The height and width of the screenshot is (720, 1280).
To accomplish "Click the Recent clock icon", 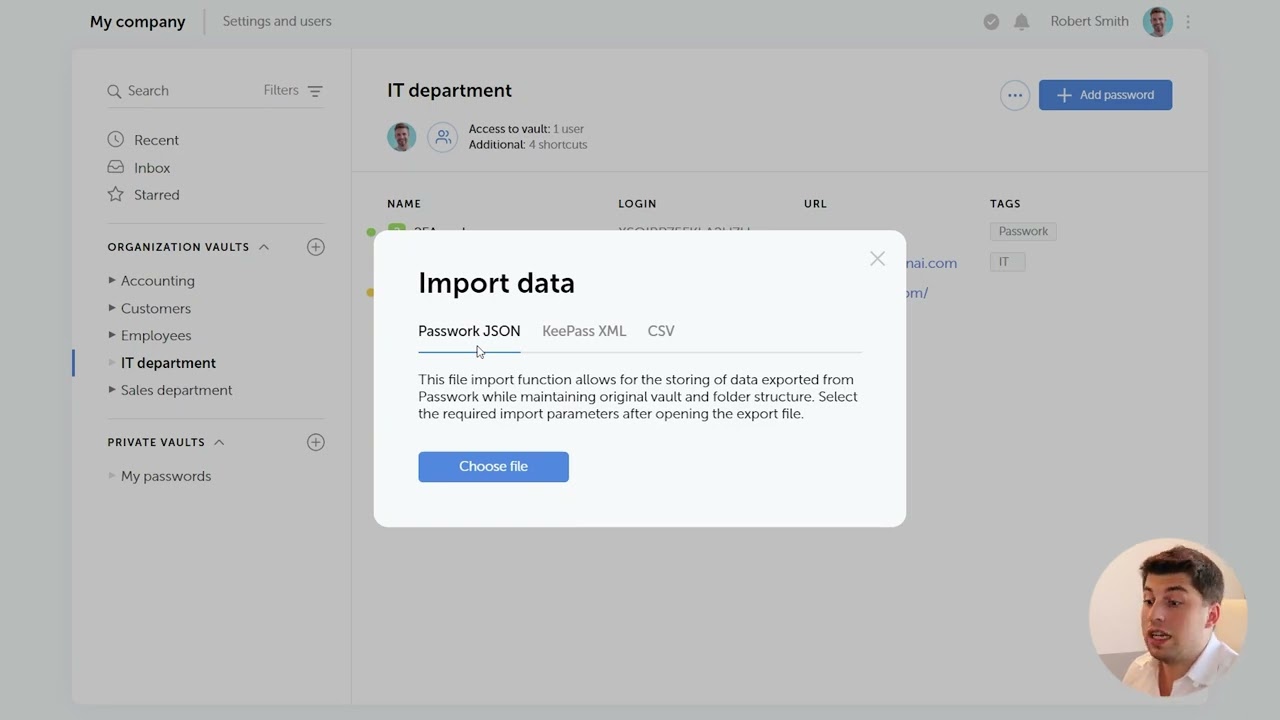I will pyautogui.click(x=116, y=140).
